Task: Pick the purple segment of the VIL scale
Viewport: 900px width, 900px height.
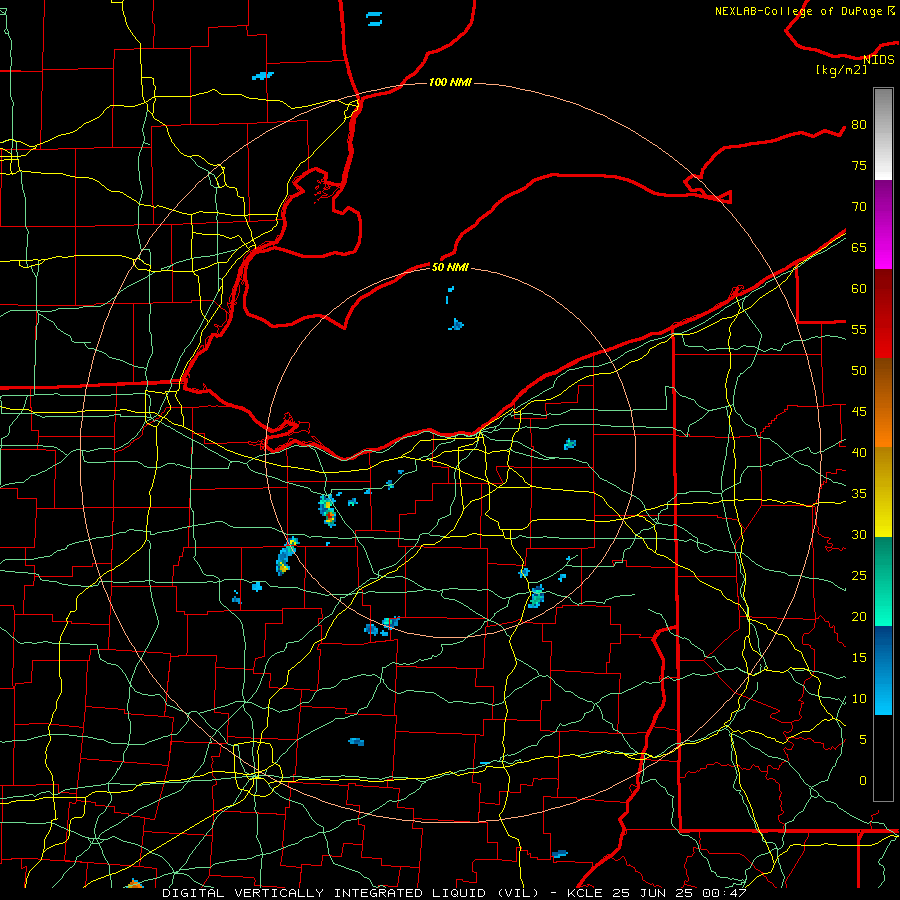Action: (883, 224)
